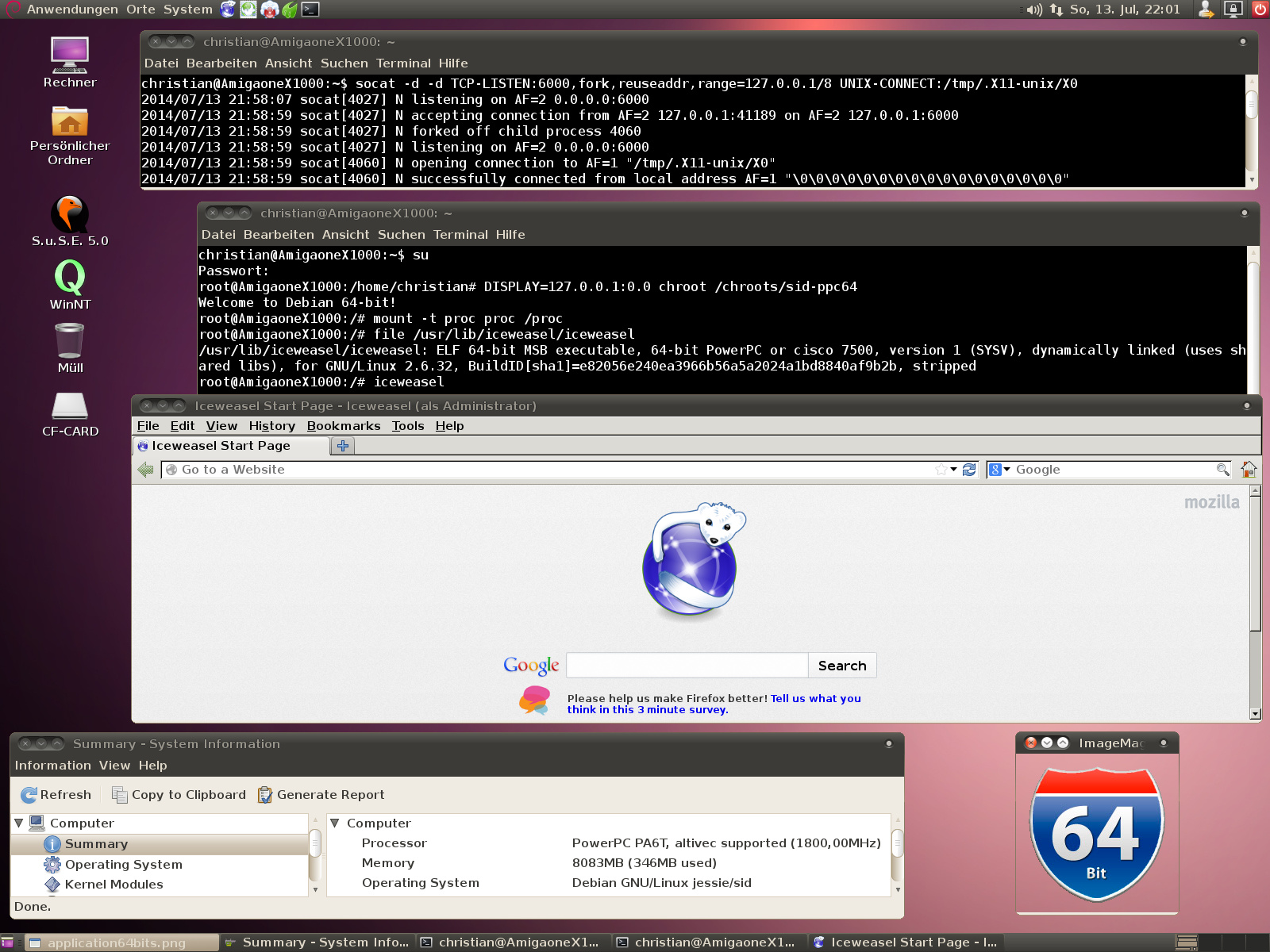Launch the S.u.S.E. 5.0 desktop icon
1270x952 pixels.
coord(70,221)
